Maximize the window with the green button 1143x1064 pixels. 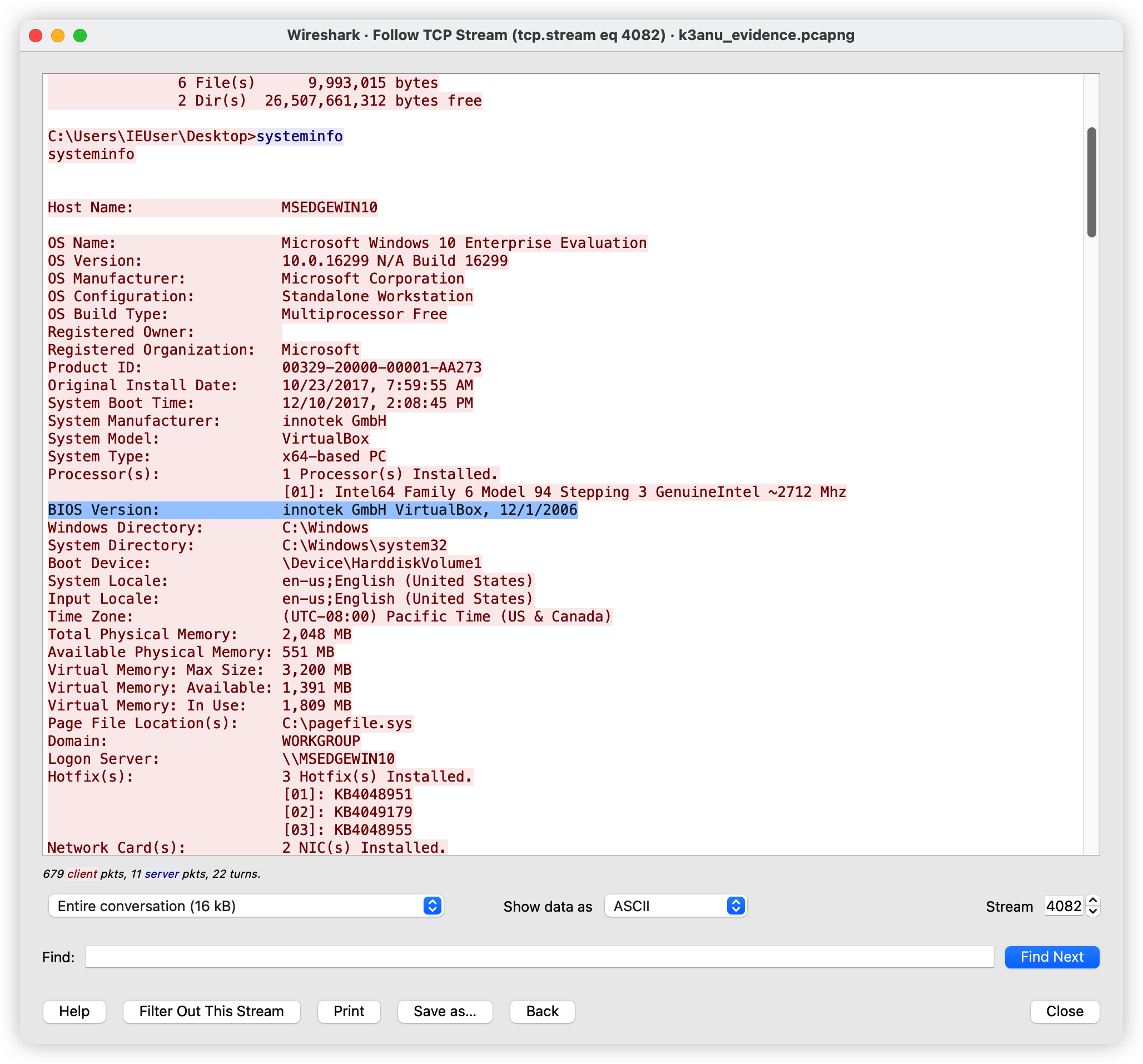[81, 36]
